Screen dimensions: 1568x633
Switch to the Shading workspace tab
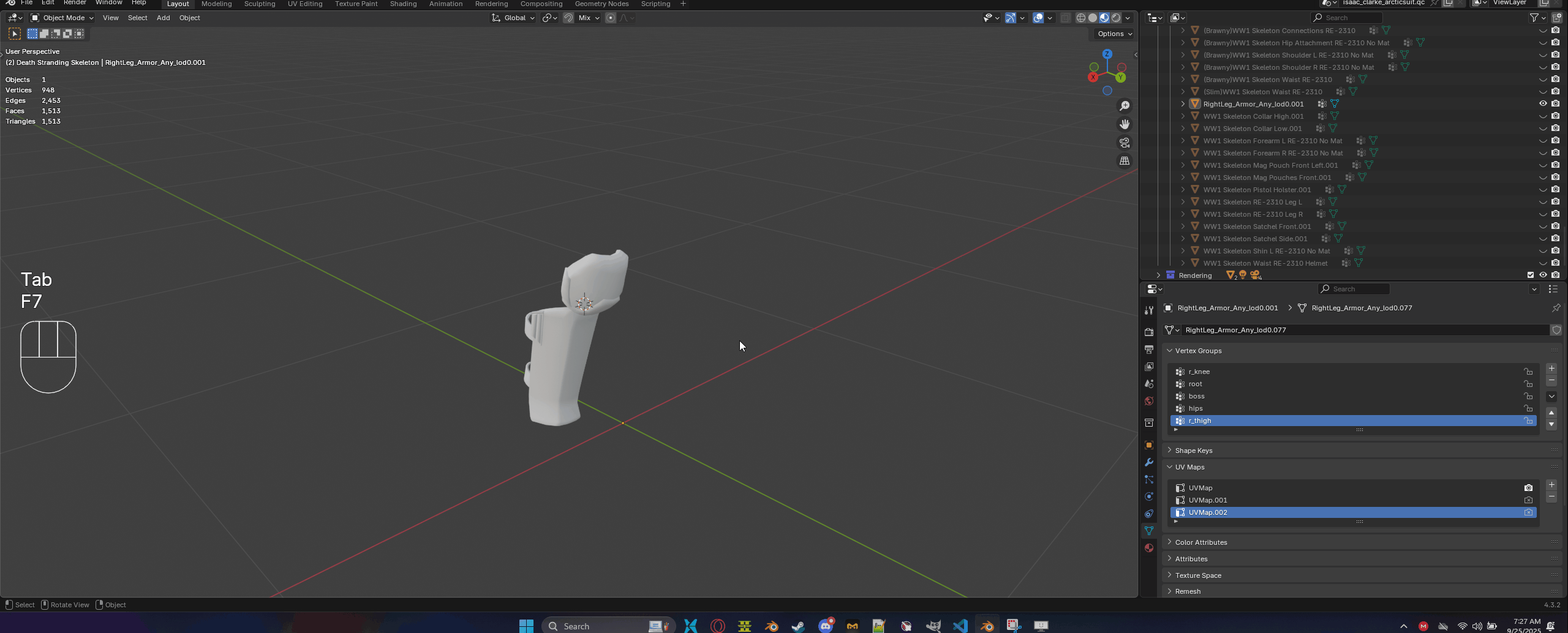[403, 4]
